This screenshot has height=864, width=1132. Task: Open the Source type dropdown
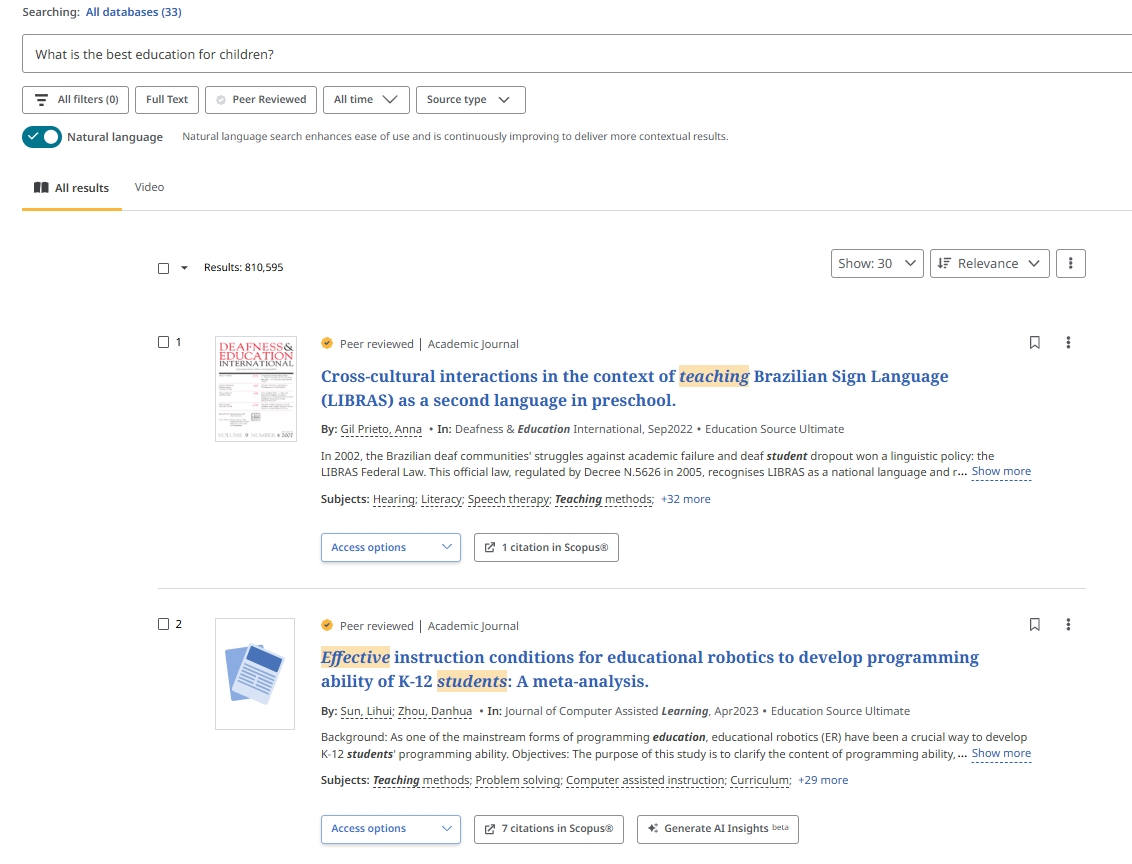469,100
